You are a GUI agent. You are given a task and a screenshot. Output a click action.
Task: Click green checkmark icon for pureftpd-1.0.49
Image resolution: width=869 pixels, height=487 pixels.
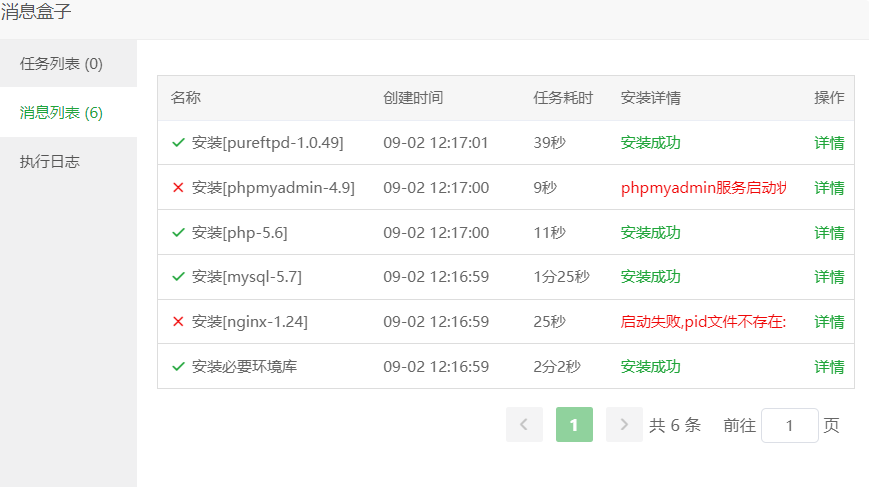pos(178,143)
